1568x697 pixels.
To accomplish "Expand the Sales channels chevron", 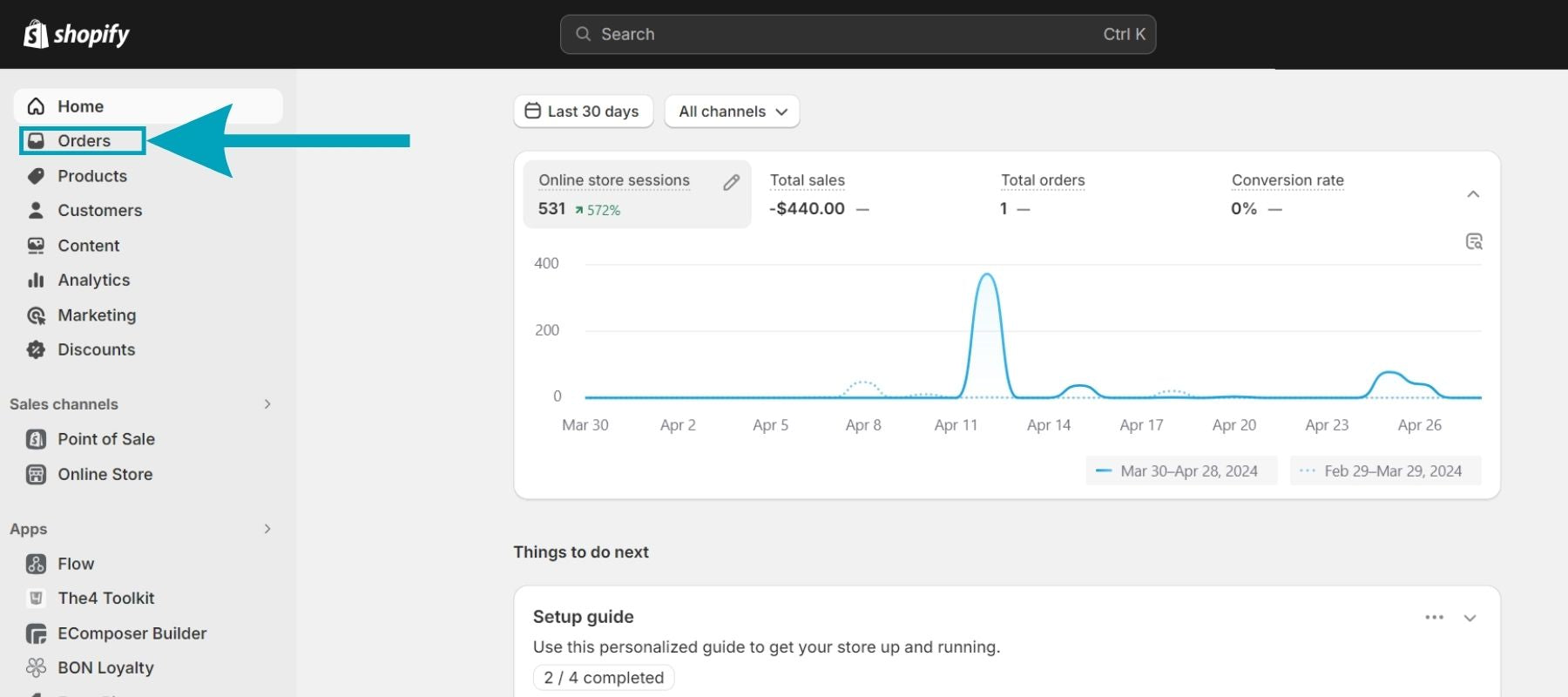I will pos(267,404).
